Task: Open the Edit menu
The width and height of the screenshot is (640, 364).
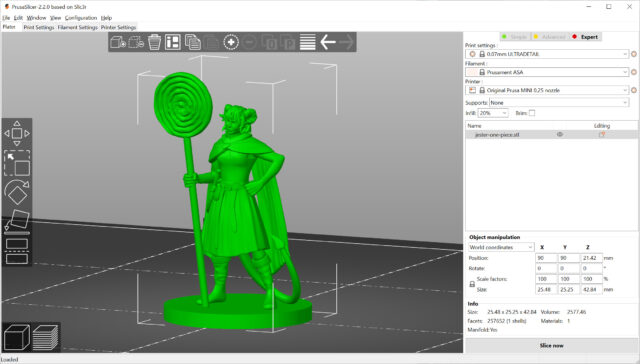Action: (x=18, y=18)
